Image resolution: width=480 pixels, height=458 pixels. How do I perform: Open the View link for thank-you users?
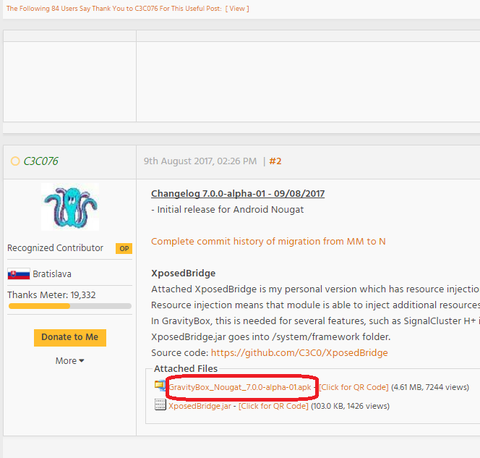(237, 9)
